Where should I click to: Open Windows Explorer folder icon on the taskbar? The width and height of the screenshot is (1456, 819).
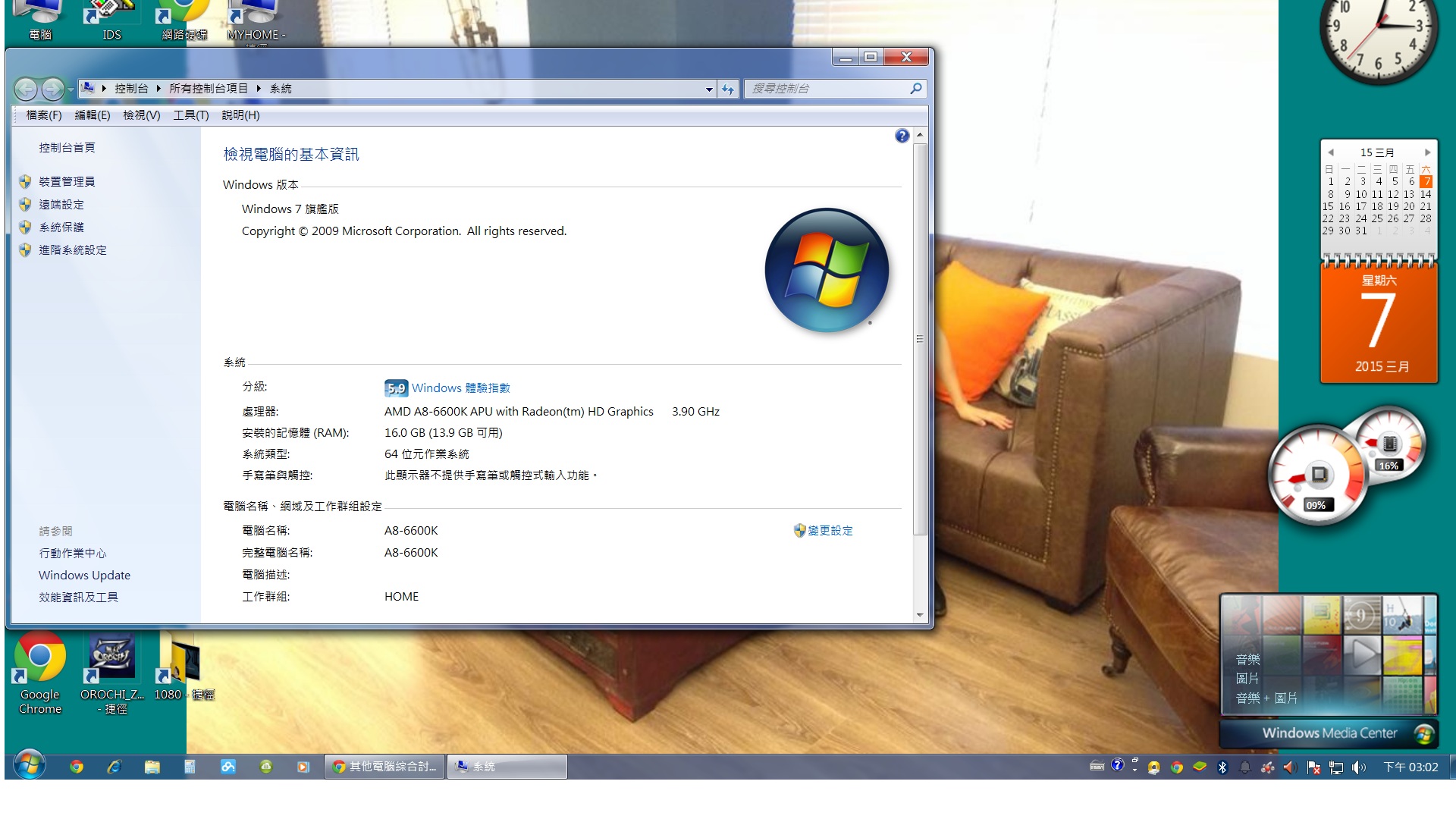152,767
